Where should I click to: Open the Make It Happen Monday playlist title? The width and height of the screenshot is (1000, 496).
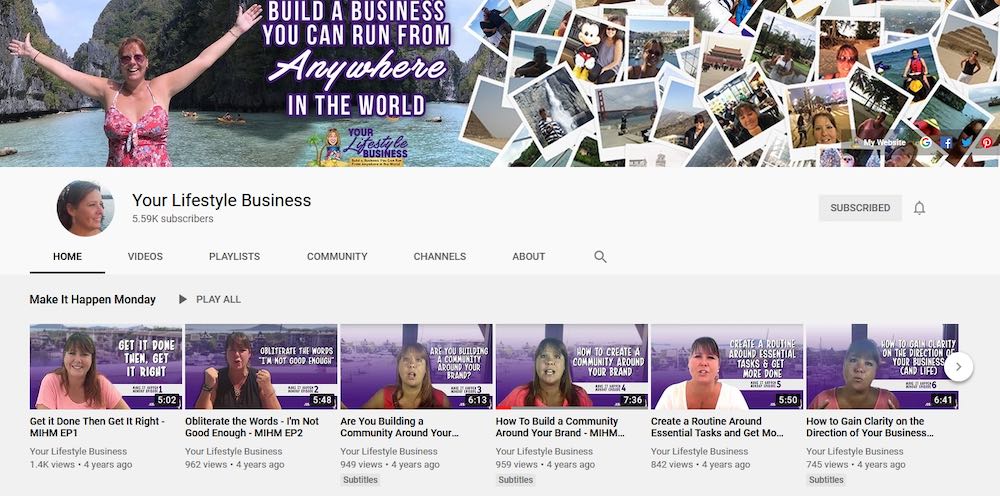click(92, 300)
